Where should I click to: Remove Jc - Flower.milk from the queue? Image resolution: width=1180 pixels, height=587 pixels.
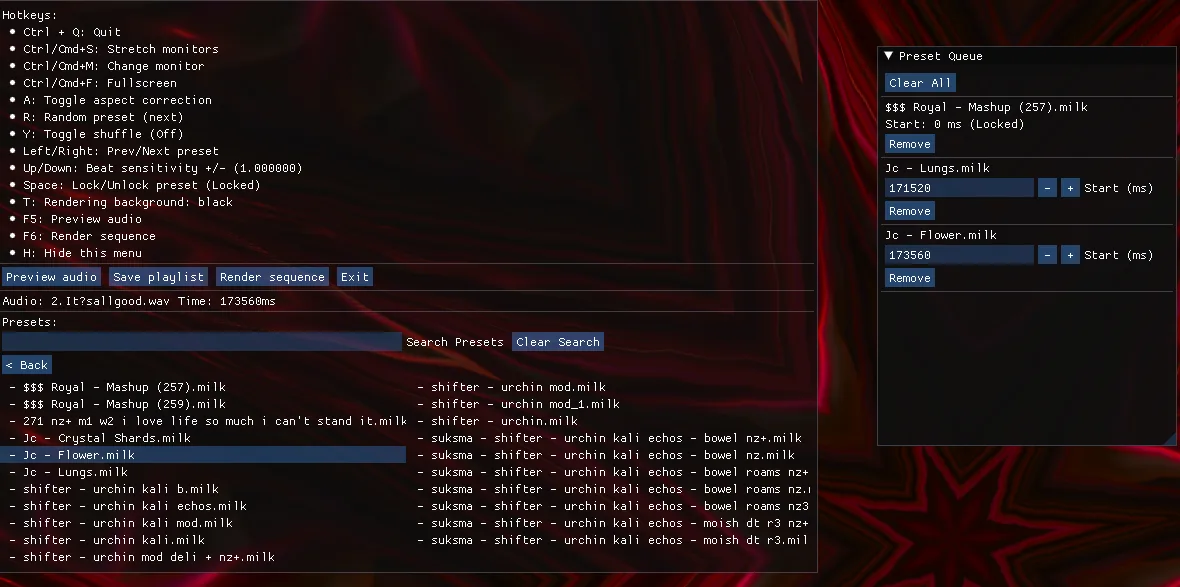click(x=909, y=278)
